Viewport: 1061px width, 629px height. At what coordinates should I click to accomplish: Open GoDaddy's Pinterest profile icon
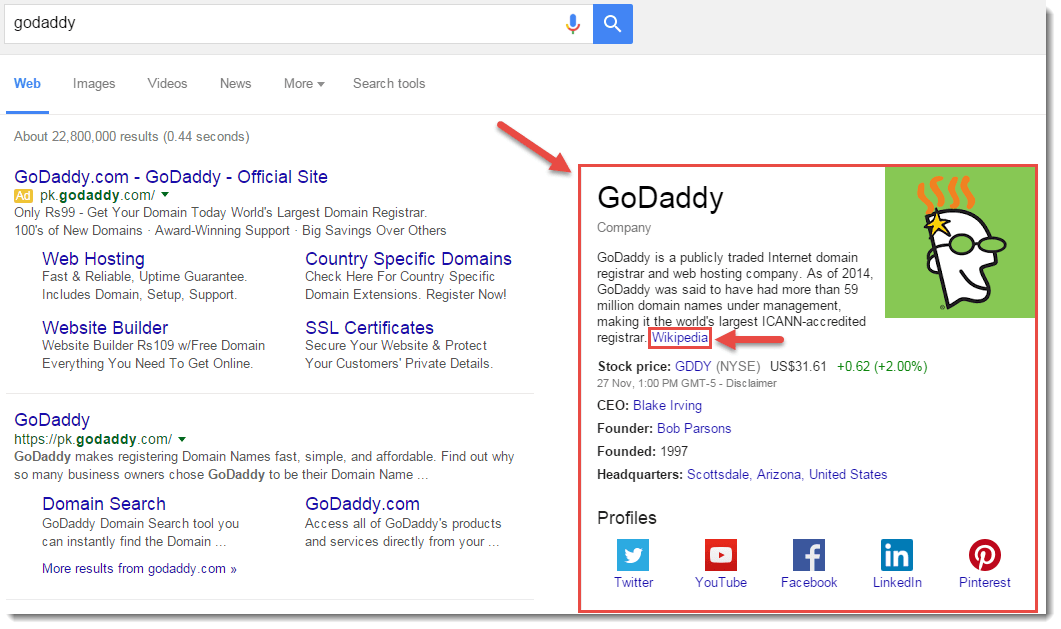985,555
